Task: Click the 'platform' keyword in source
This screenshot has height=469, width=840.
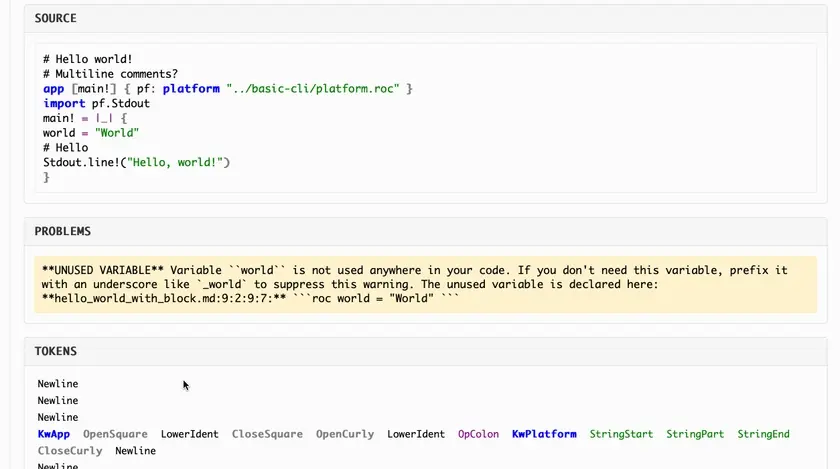Action: click(191, 88)
